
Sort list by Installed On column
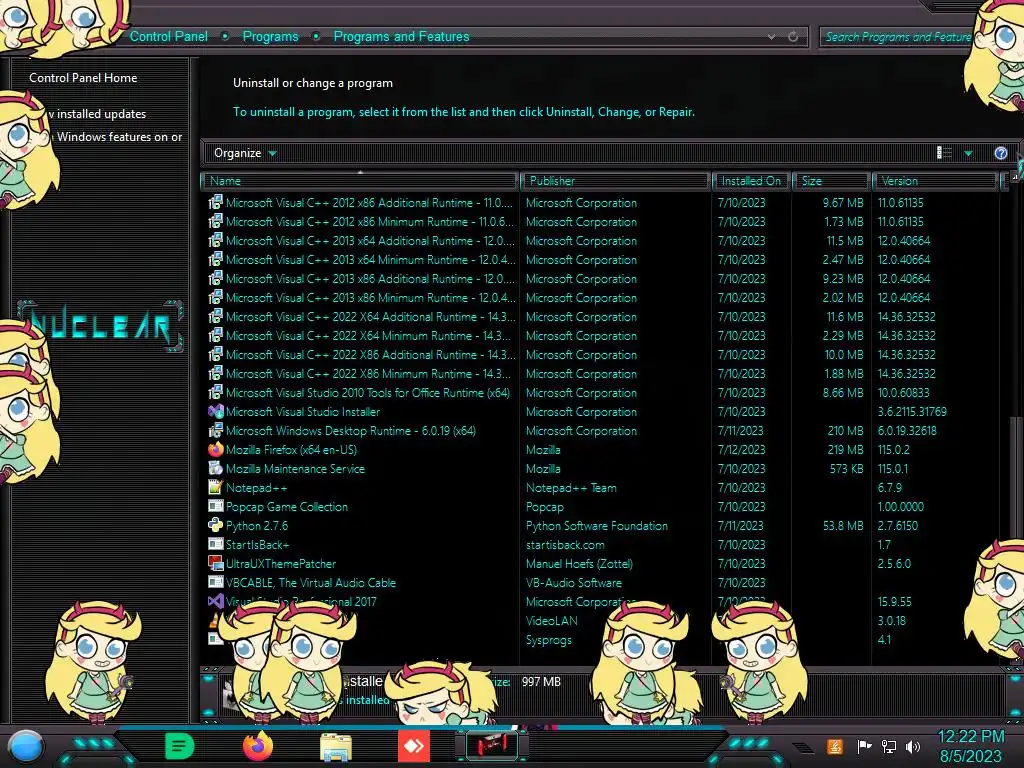click(x=751, y=181)
